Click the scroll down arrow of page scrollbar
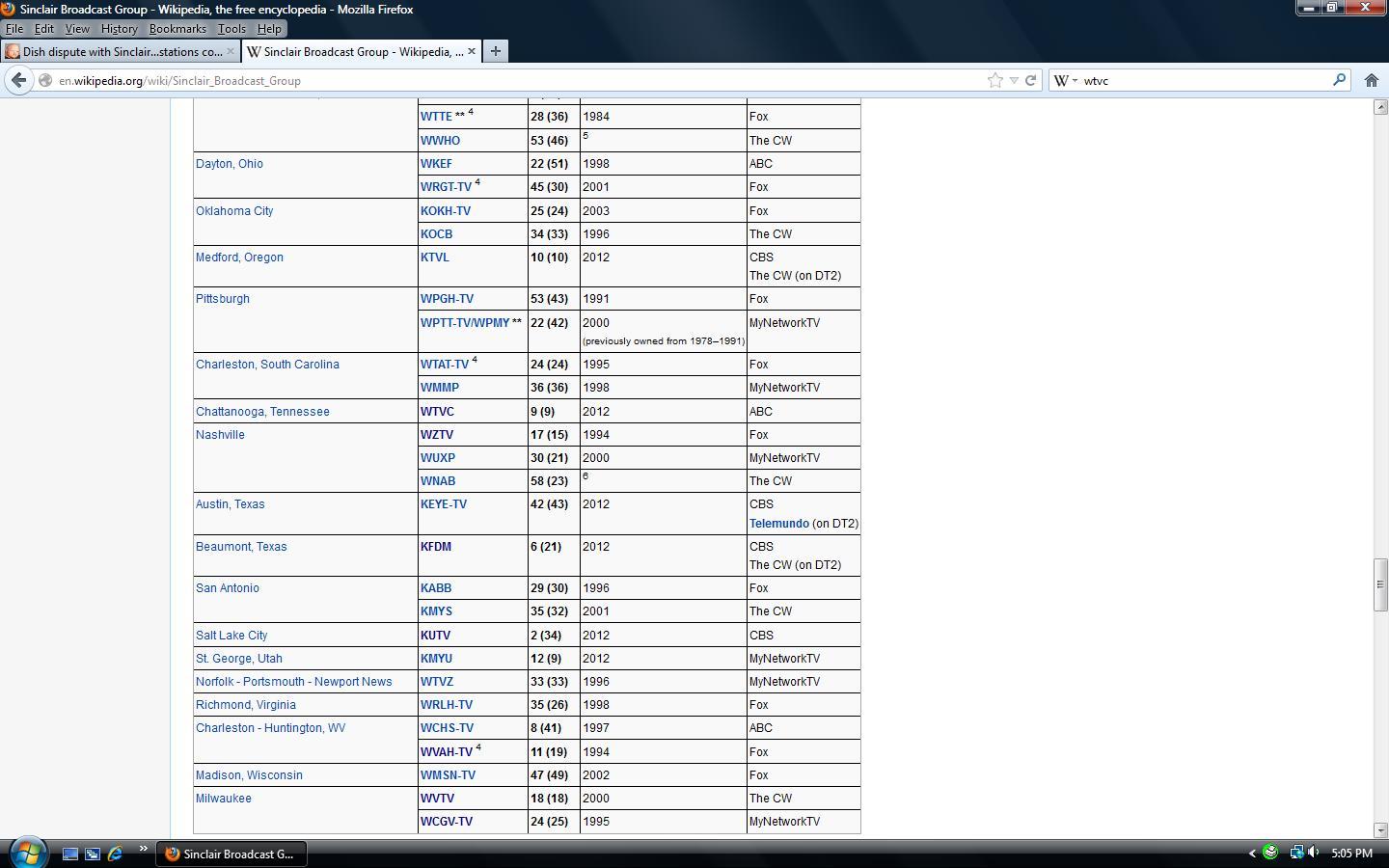 tap(1380, 829)
